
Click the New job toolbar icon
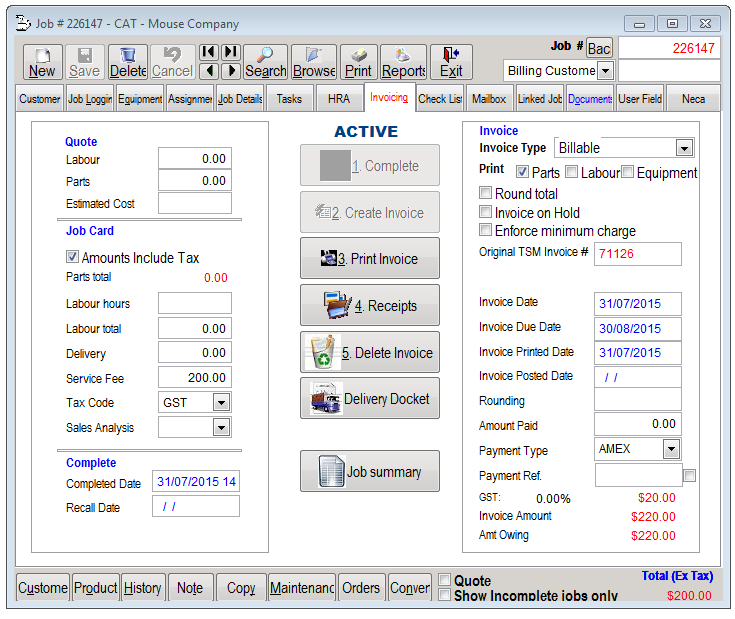pos(42,62)
